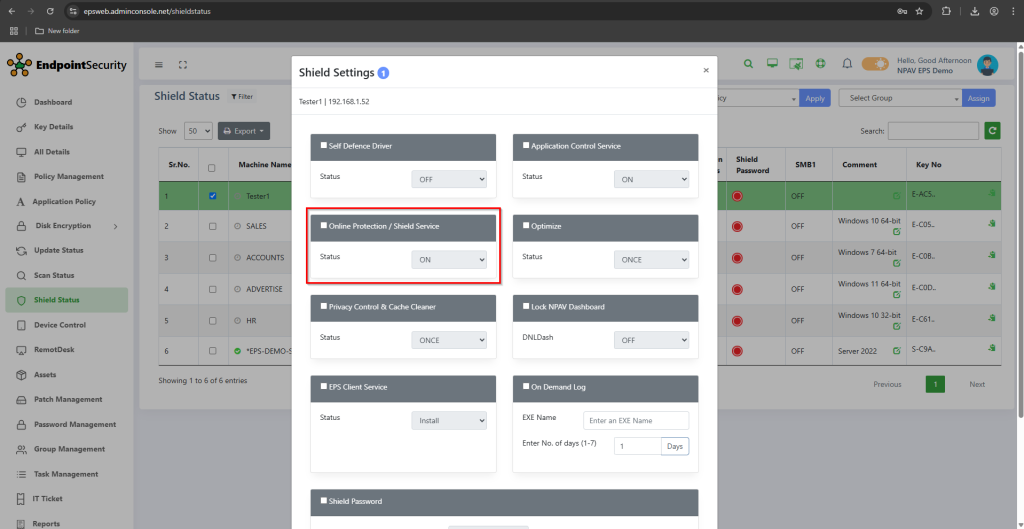This screenshot has width=1024, height=529.
Task: Click the Export button
Action: click(x=244, y=131)
